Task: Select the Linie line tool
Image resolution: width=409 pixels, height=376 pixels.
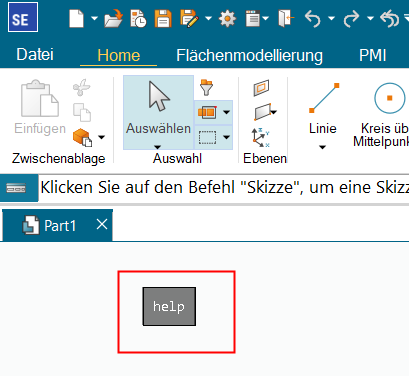Action: [x=323, y=108]
